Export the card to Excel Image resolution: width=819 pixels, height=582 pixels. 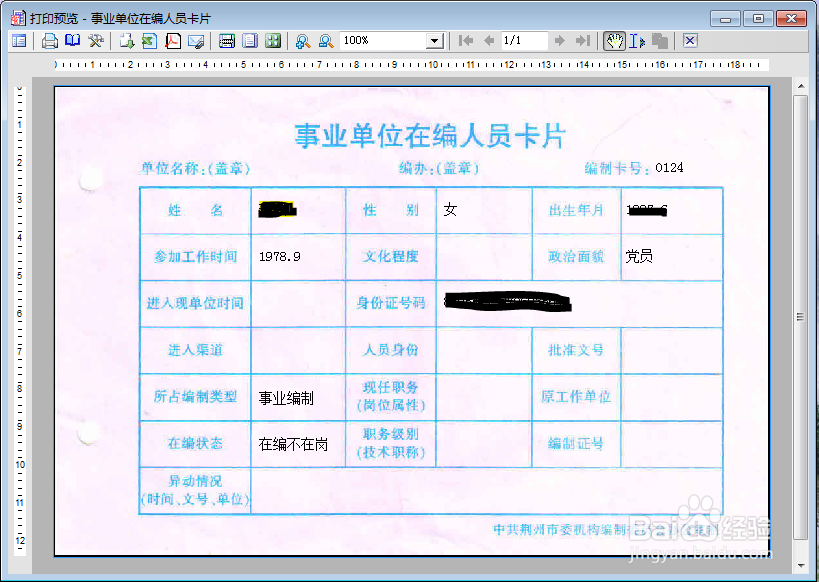(x=148, y=41)
